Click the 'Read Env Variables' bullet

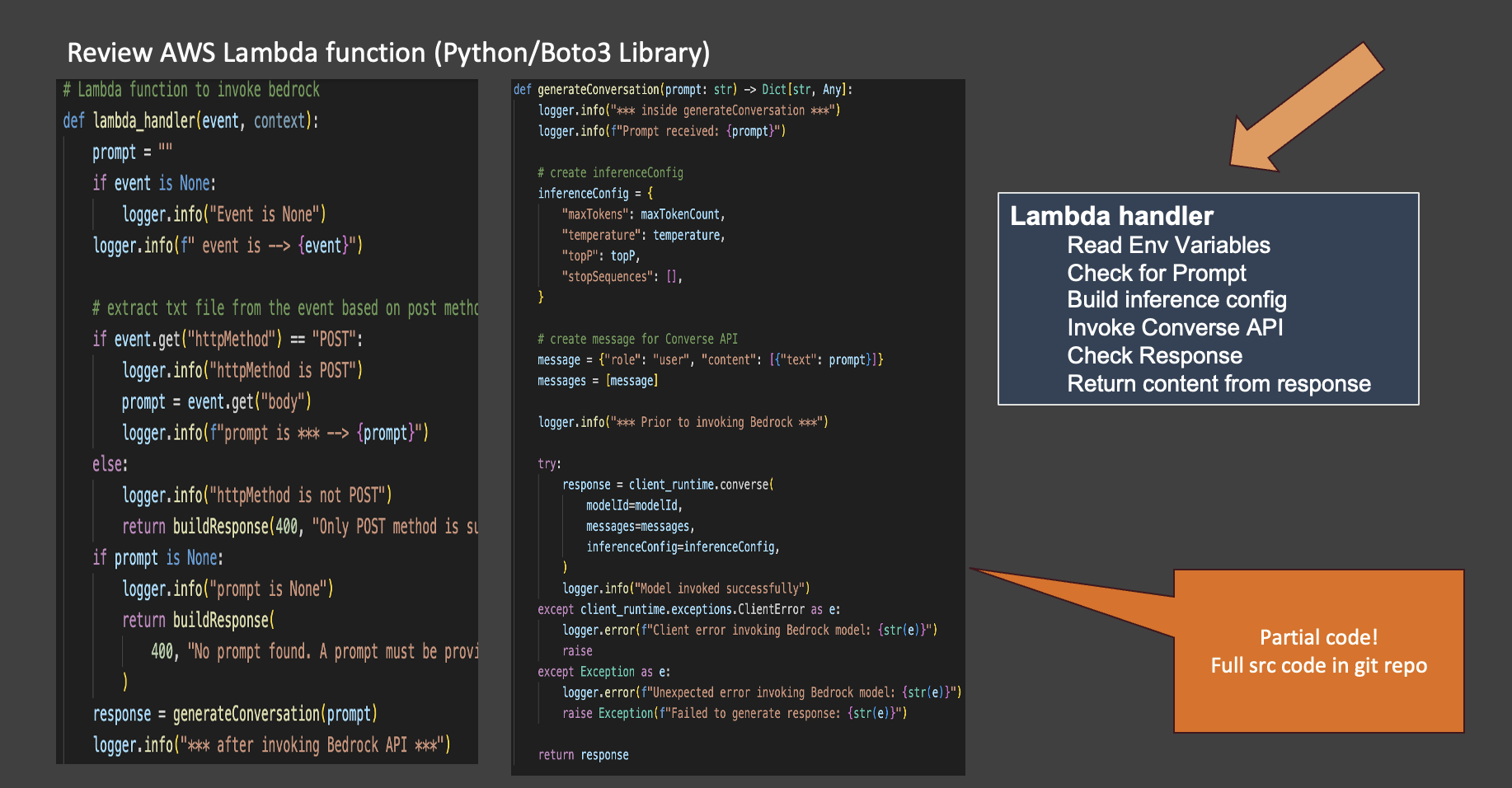1168,246
